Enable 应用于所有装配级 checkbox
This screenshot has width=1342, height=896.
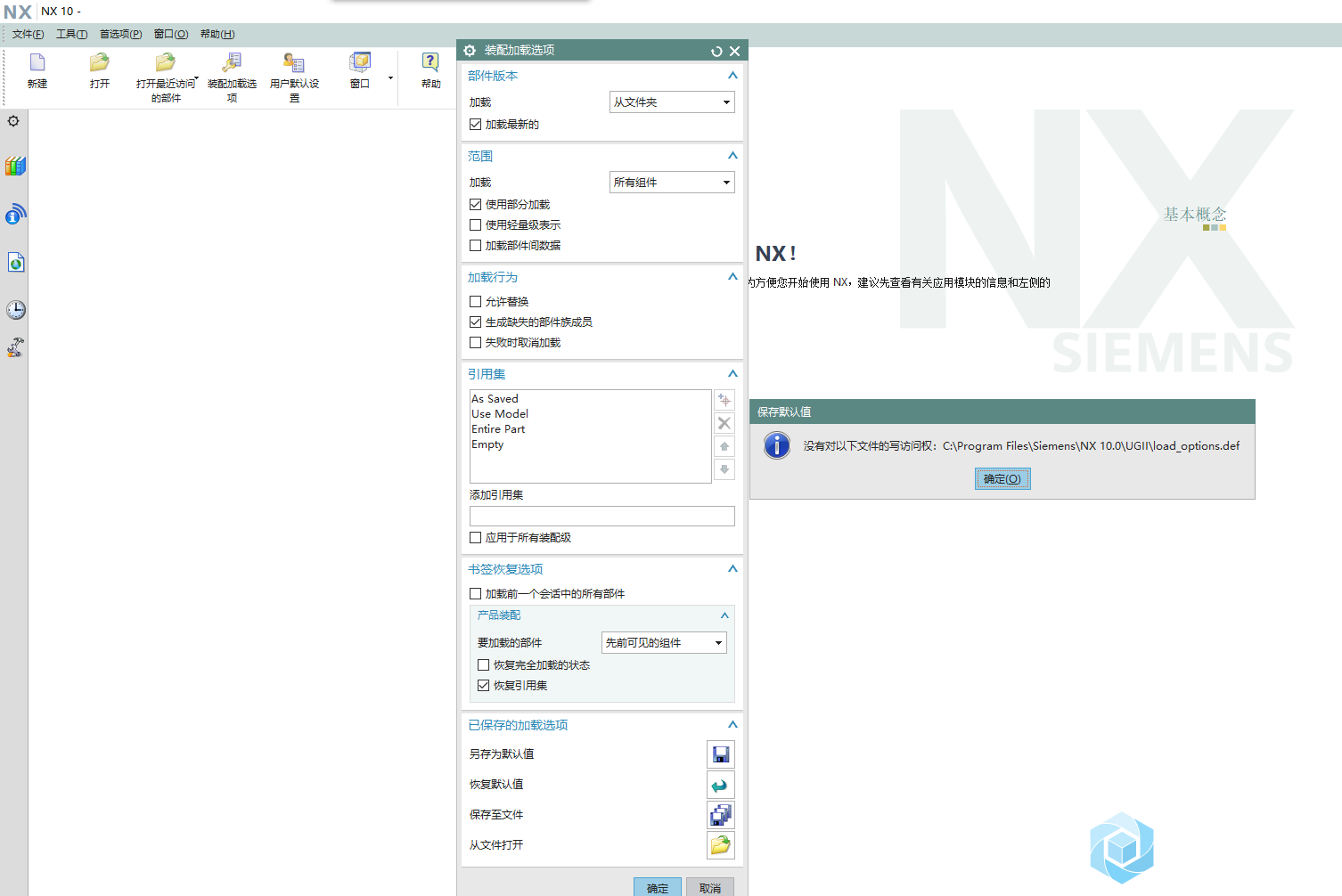pyautogui.click(x=475, y=538)
